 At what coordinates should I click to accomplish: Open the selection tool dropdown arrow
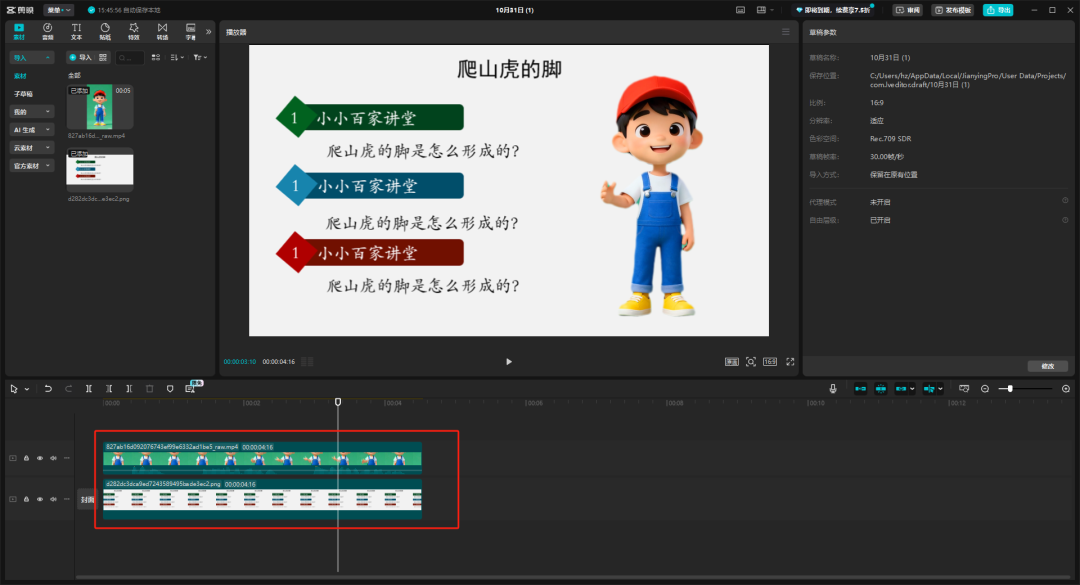26,388
